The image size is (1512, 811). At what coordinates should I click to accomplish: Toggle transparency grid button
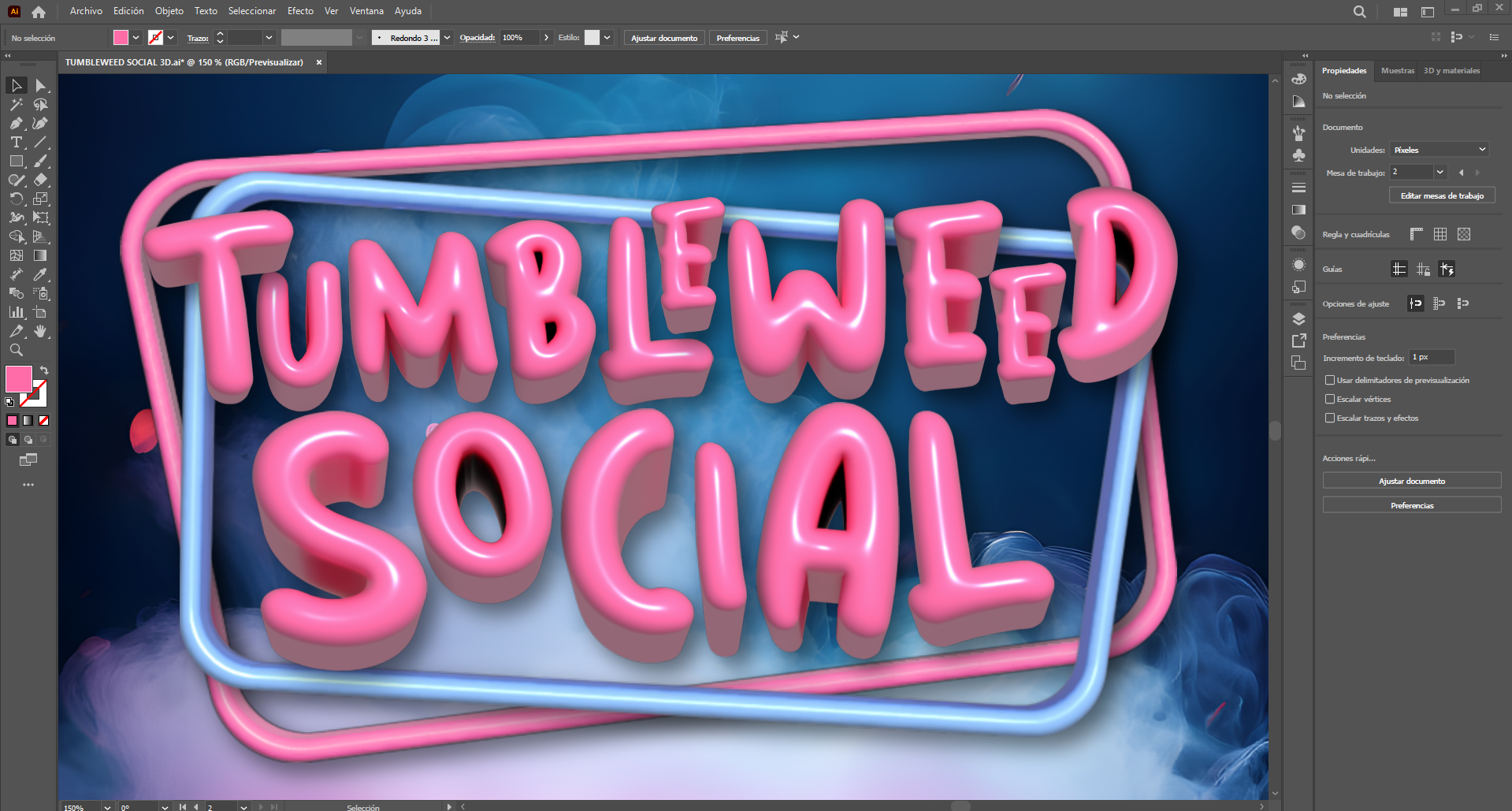(x=1464, y=234)
